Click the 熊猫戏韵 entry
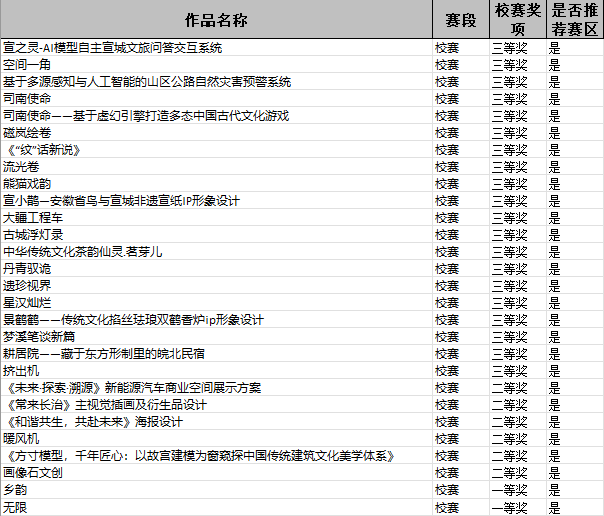Image resolution: width=604 pixels, height=516 pixels. 27,184
